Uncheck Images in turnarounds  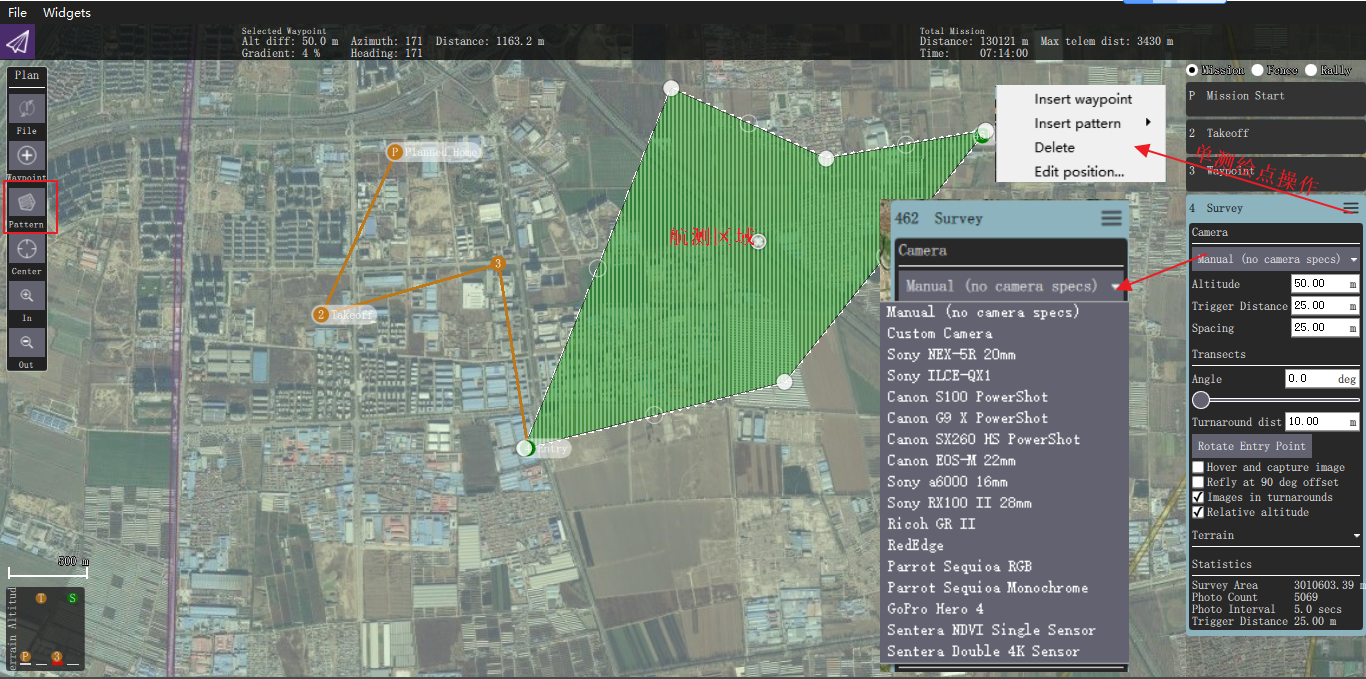[x=1198, y=497]
